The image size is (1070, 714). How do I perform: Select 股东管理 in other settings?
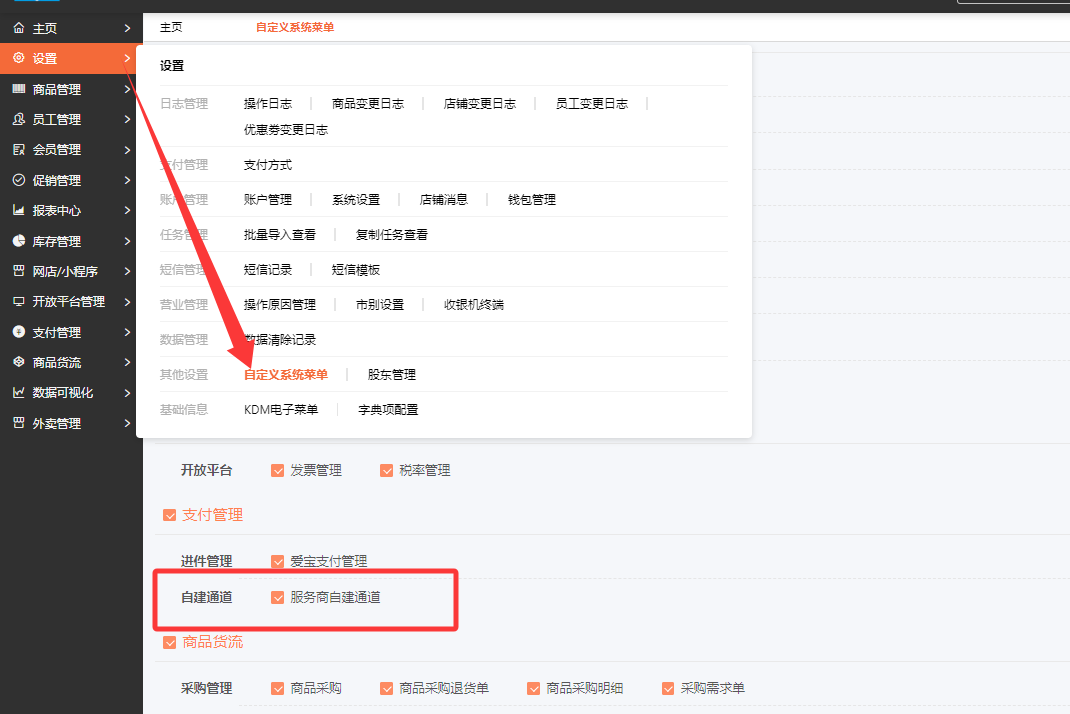[x=391, y=375]
